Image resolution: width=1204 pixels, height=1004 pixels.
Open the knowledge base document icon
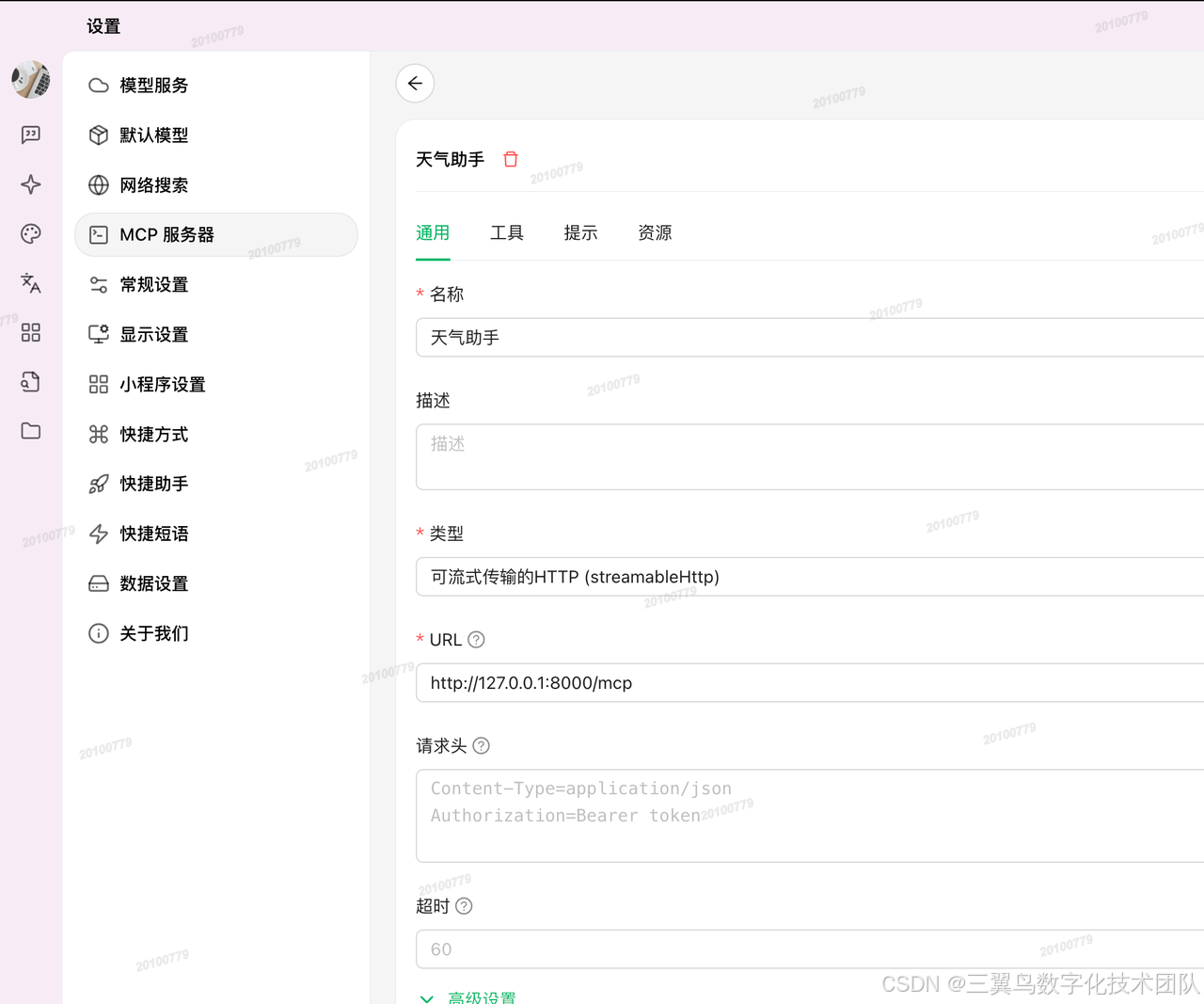coord(30,381)
